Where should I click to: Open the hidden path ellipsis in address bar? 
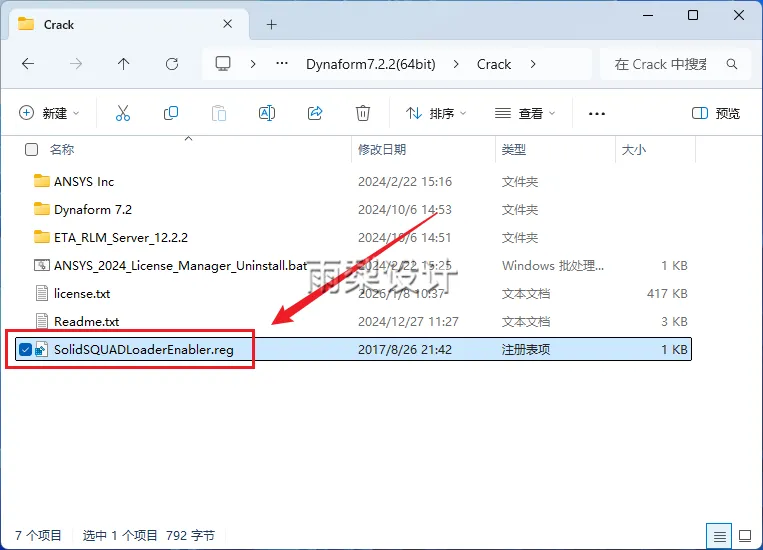(x=282, y=64)
